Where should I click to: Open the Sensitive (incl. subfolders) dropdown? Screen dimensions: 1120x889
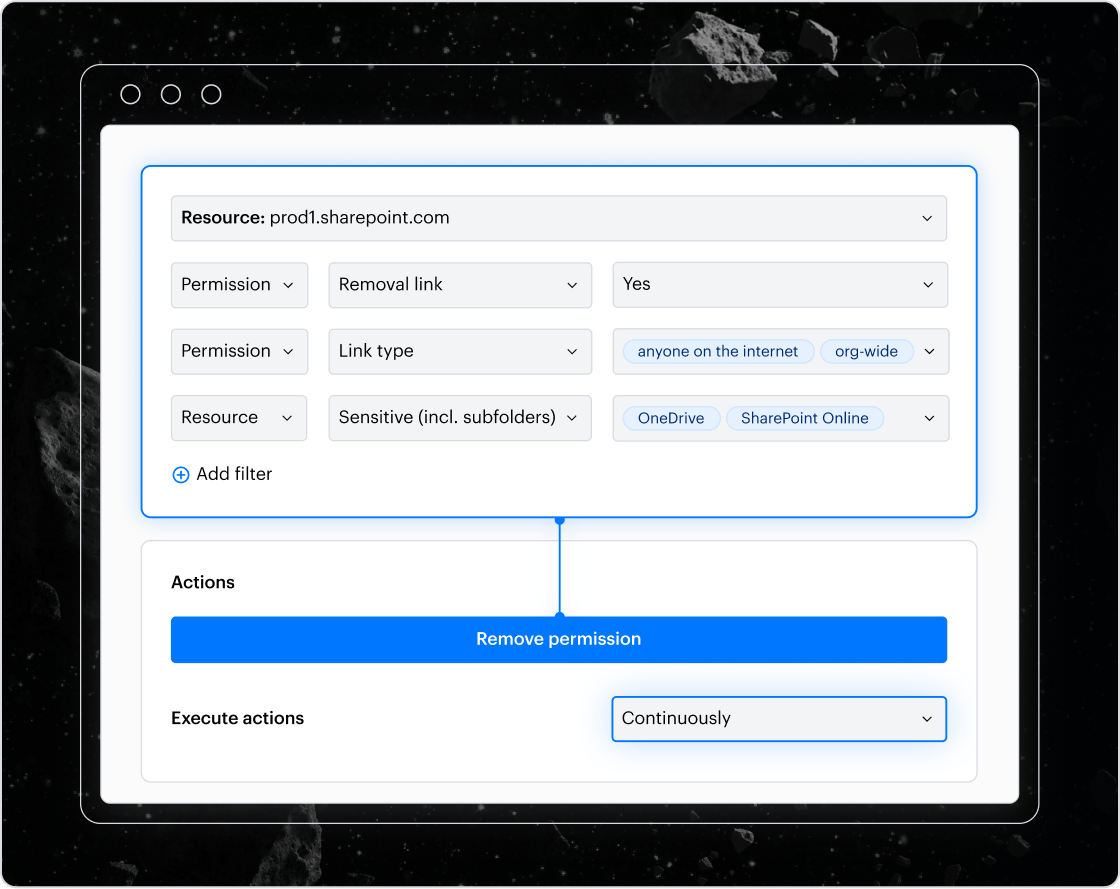459,418
